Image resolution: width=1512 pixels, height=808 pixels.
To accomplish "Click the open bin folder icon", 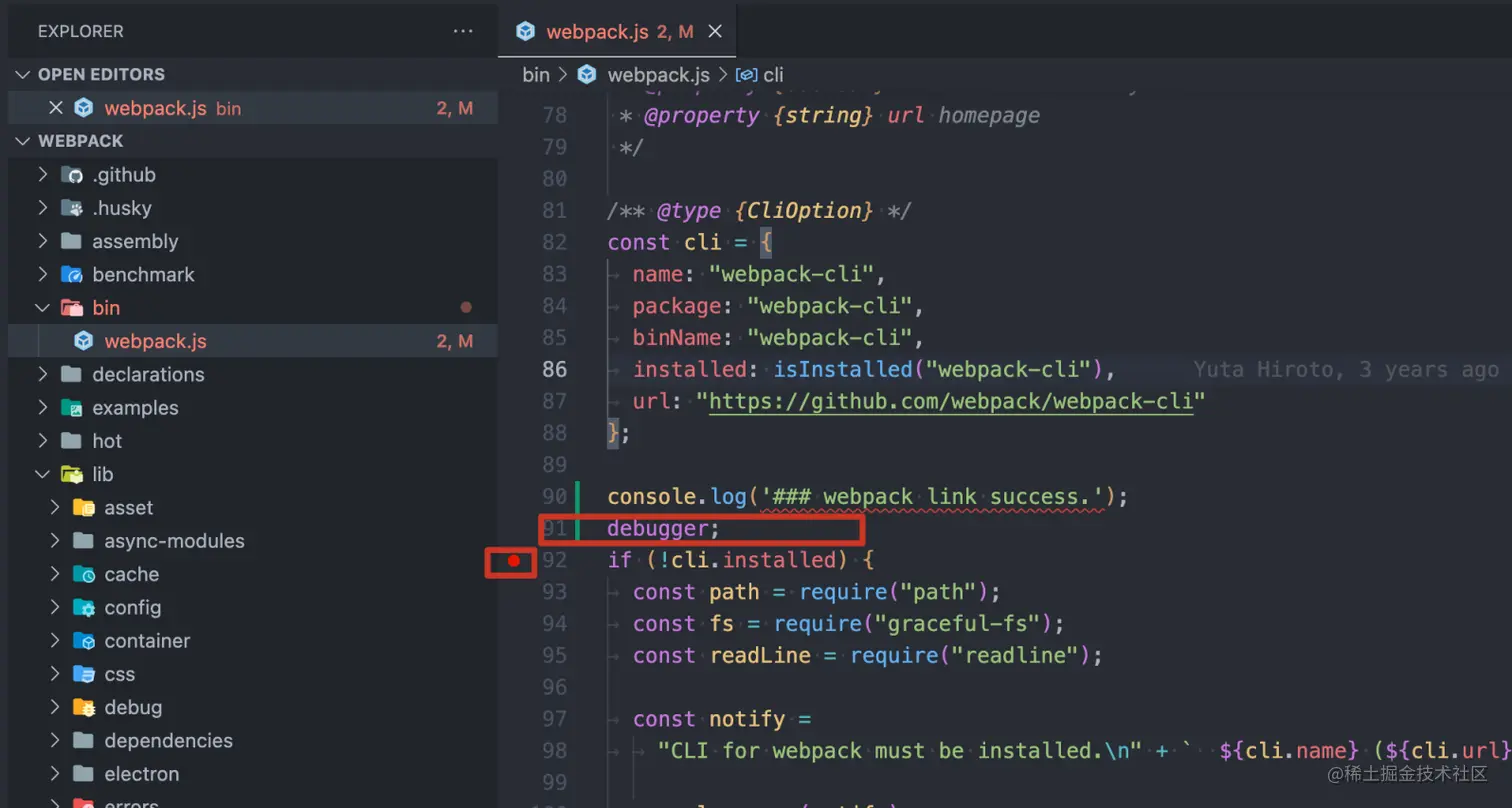I will [71, 308].
